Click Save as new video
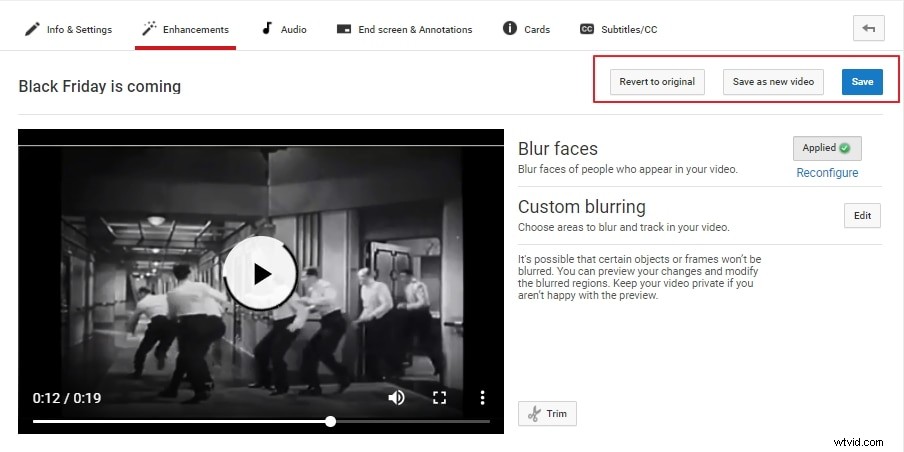904x452 pixels. (x=773, y=82)
